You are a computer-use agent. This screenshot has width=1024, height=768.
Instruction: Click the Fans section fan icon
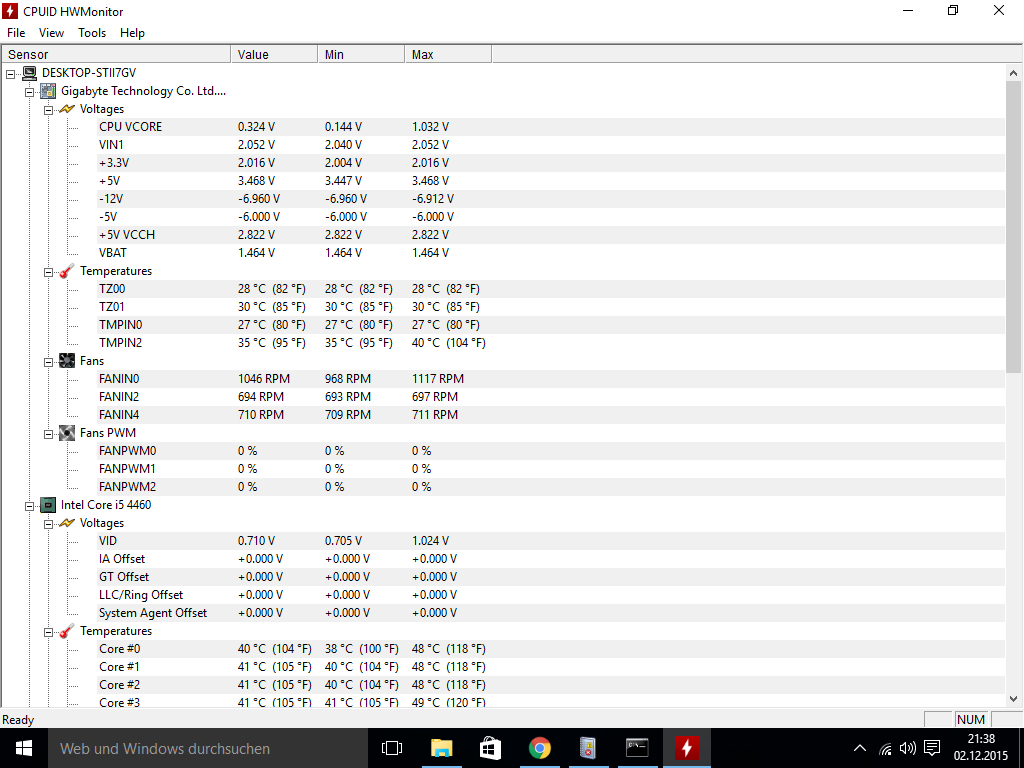point(67,360)
